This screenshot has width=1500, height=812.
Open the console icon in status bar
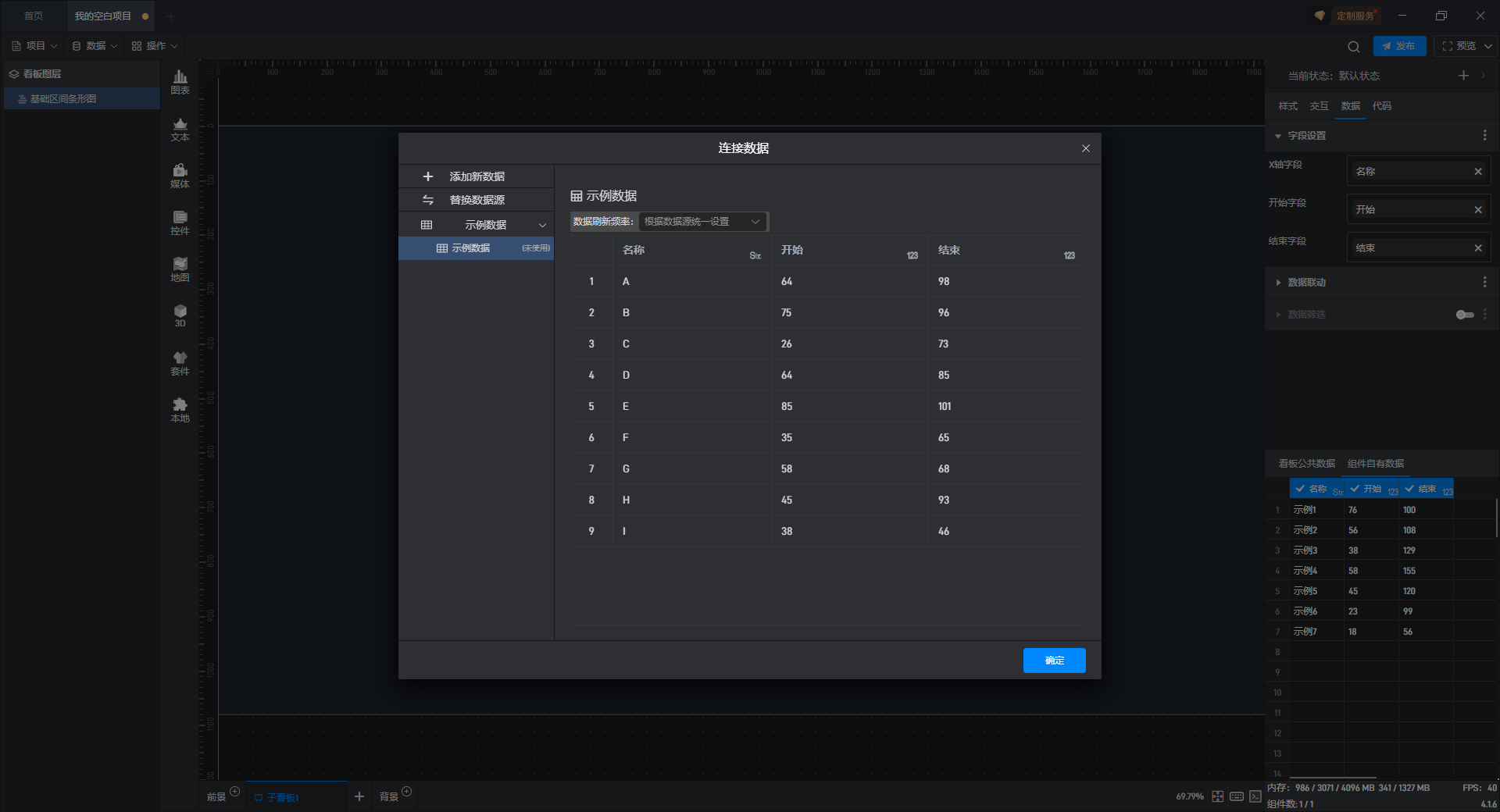point(1255,796)
